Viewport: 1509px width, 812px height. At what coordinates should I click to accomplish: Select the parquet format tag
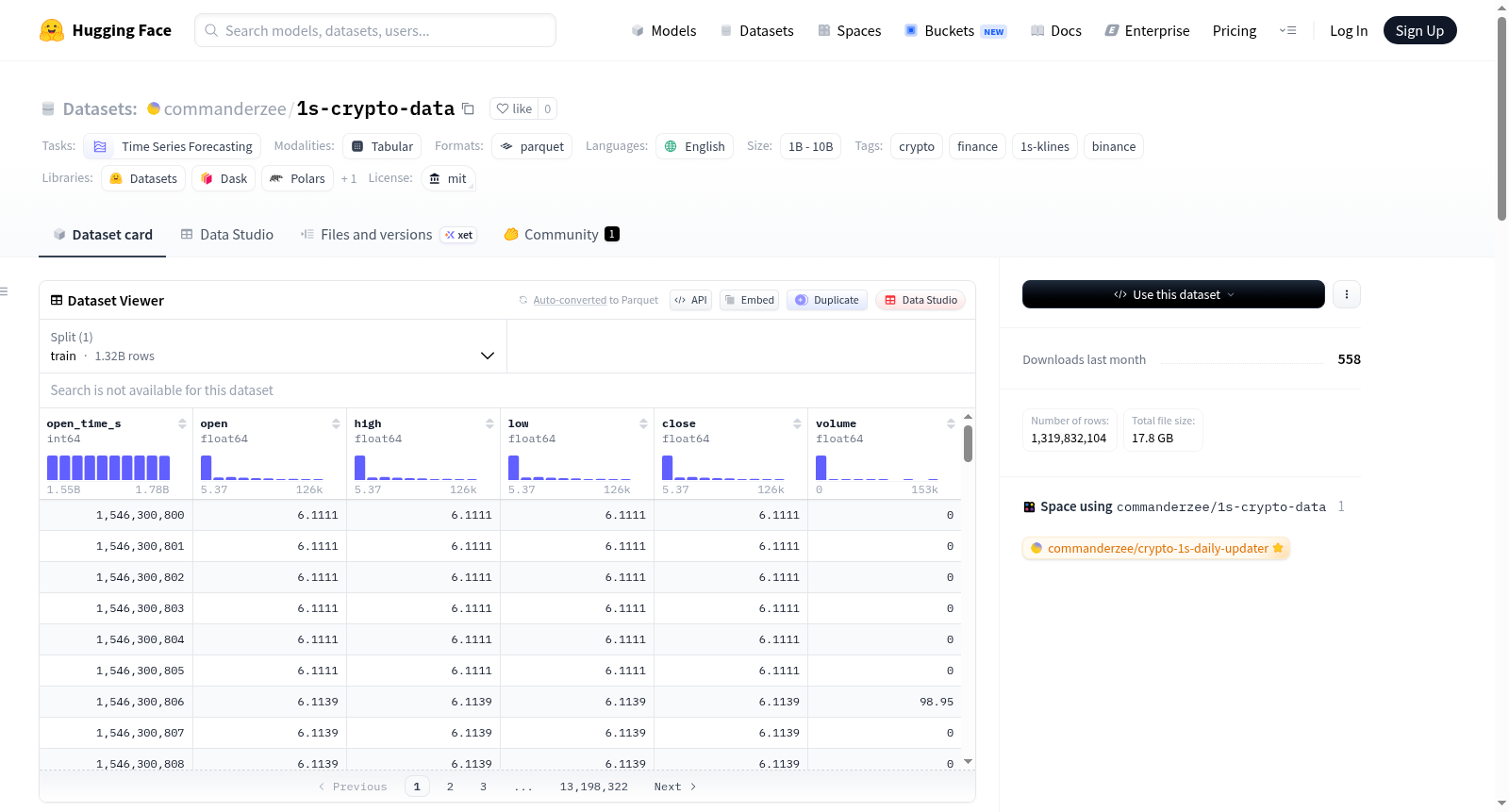tap(532, 146)
